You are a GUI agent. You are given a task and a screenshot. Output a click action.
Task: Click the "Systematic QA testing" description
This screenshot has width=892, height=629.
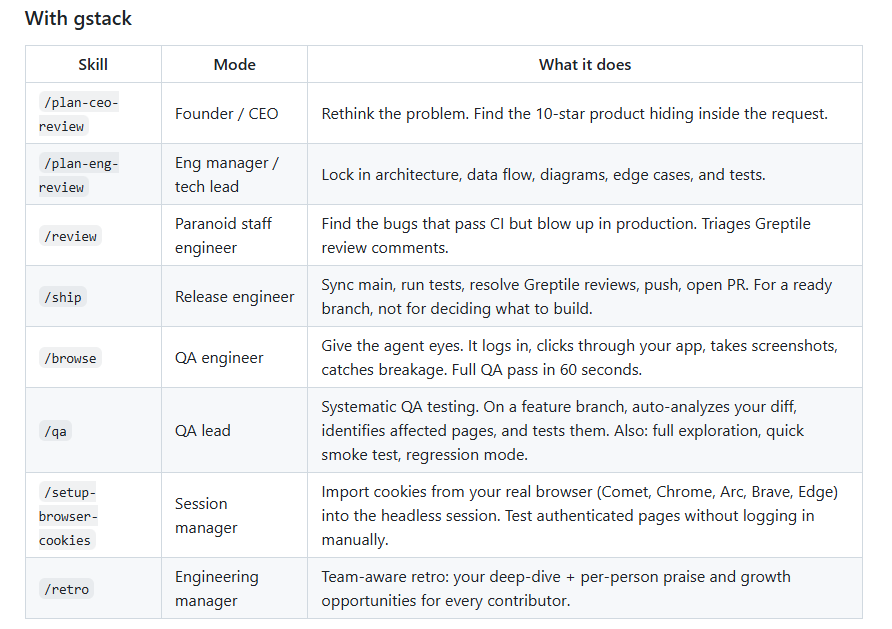tap(563, 431)
